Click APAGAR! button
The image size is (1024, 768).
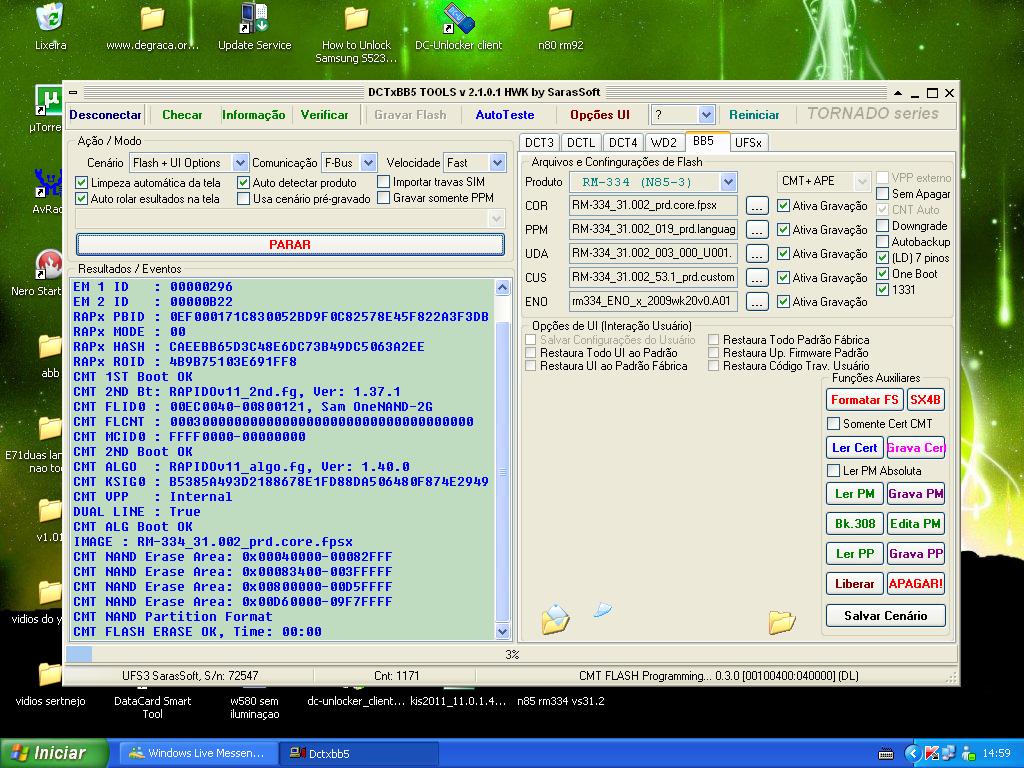[x=916, y=584]
